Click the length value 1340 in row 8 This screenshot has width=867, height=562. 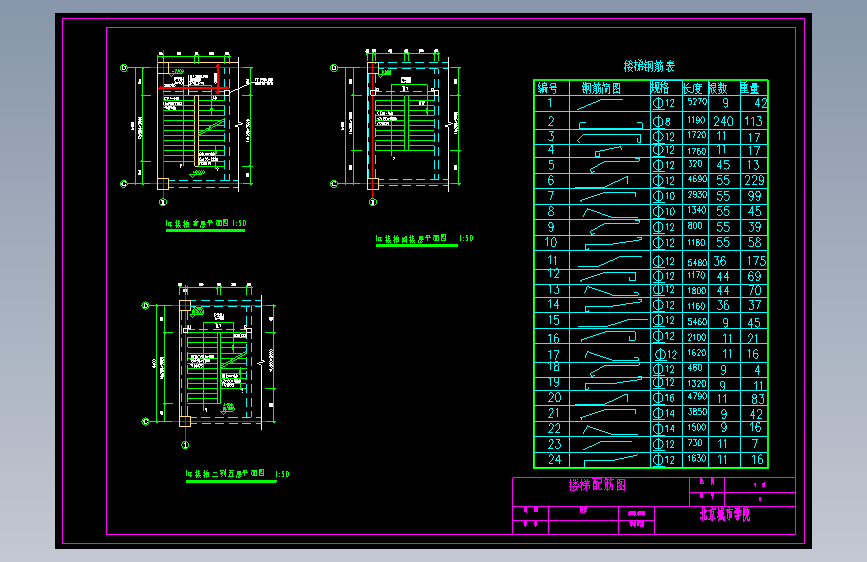697,210
